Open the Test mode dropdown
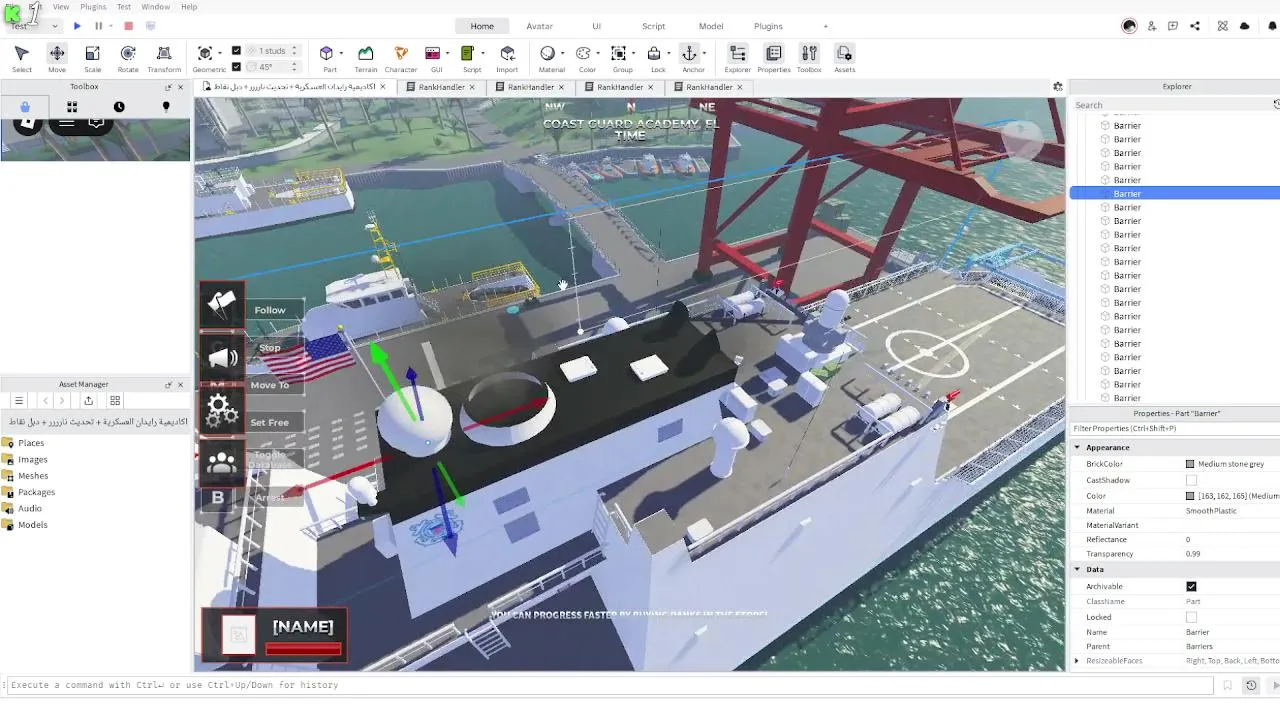 [x=33, y=26]
